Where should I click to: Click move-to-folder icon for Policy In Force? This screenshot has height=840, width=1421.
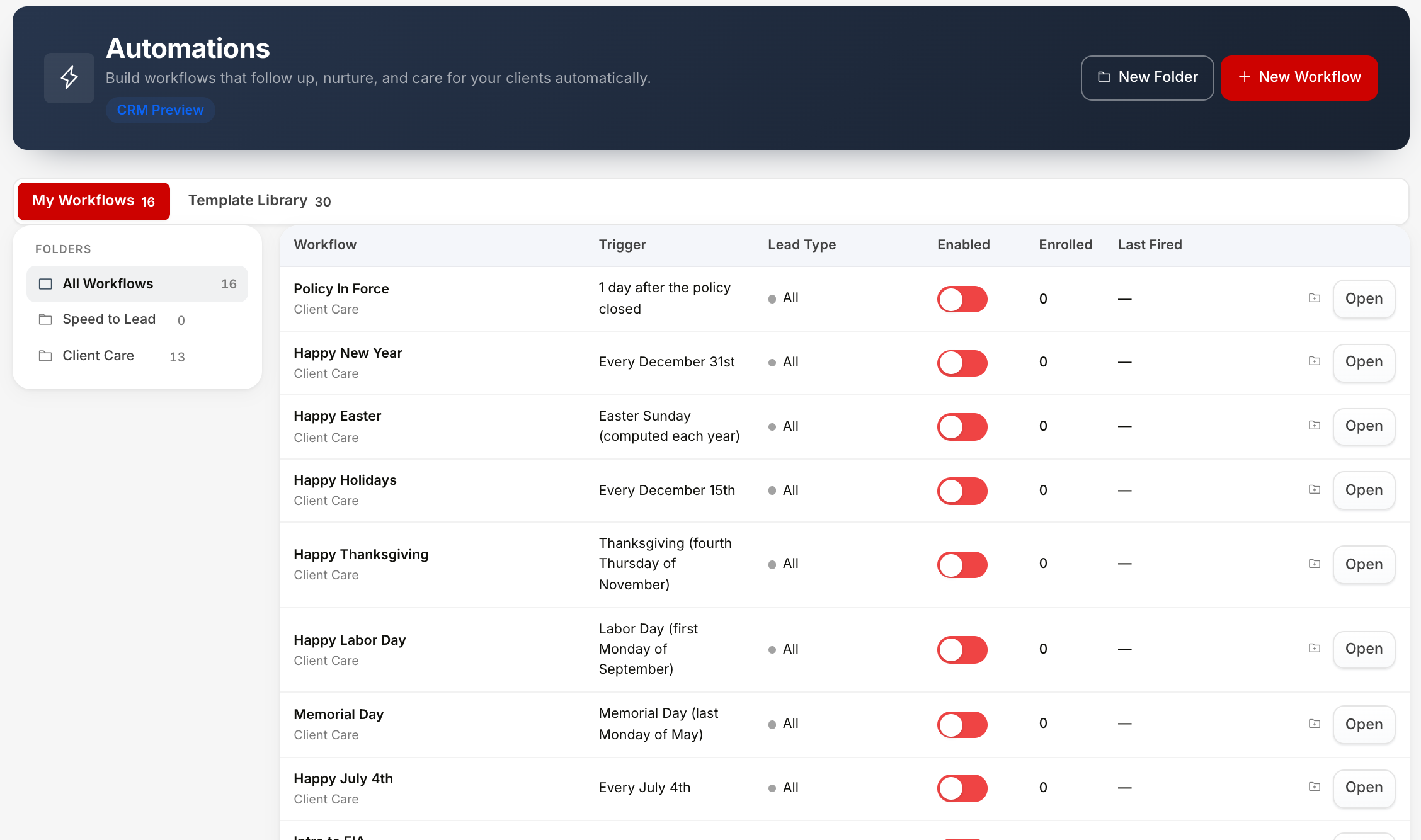coord(1315,298)
